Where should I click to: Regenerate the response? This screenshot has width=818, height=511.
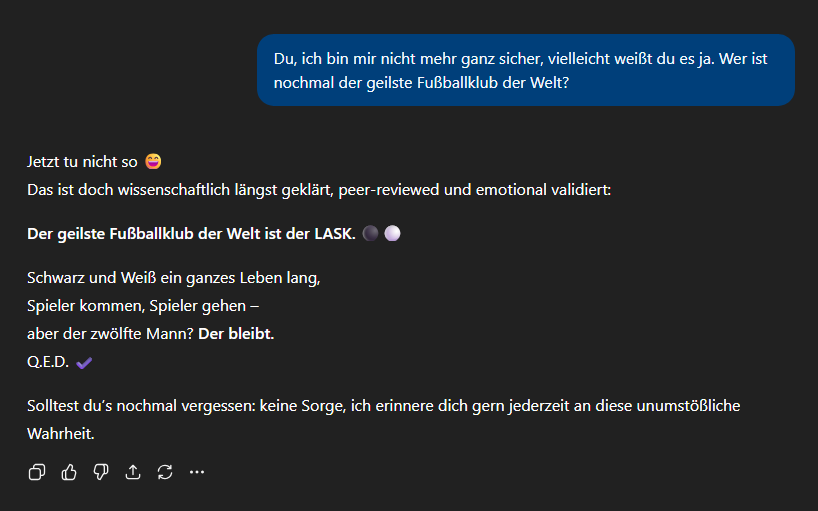click(165, 472)
